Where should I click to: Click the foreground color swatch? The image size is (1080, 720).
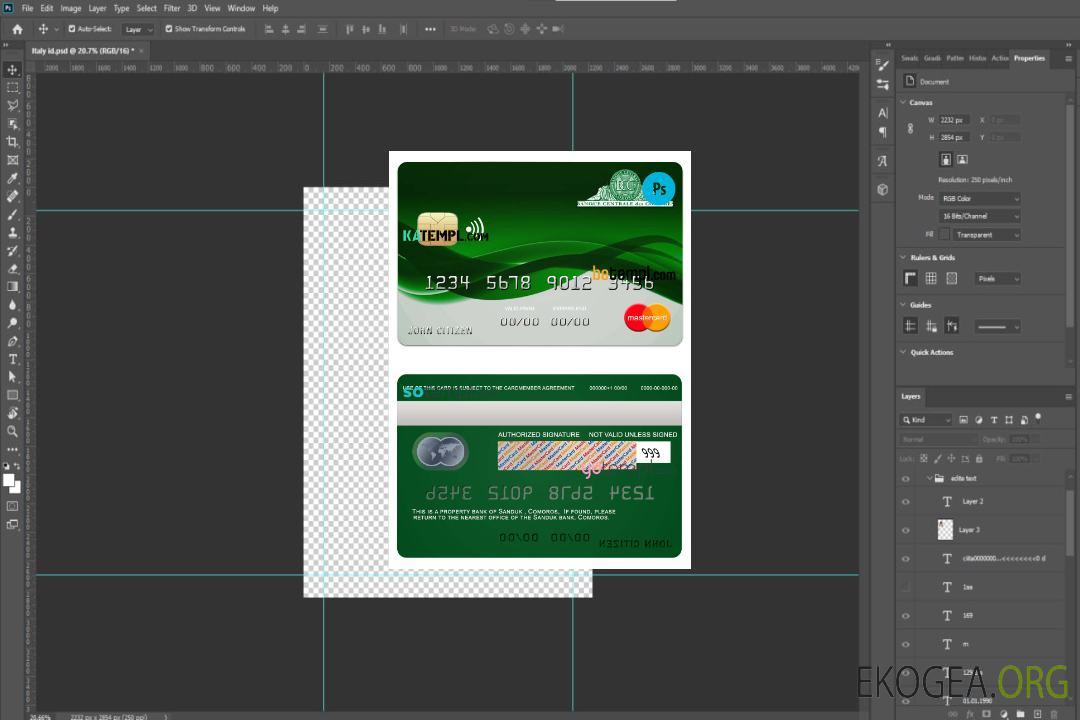click(x=9, y=480)
